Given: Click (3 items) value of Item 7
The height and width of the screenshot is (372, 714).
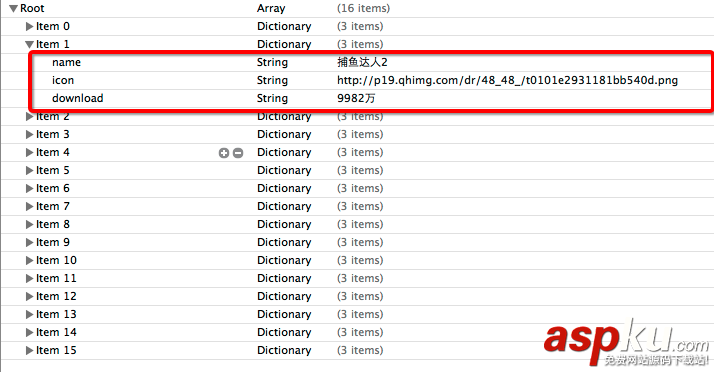Looking at the screenshot, I should 360,206.
